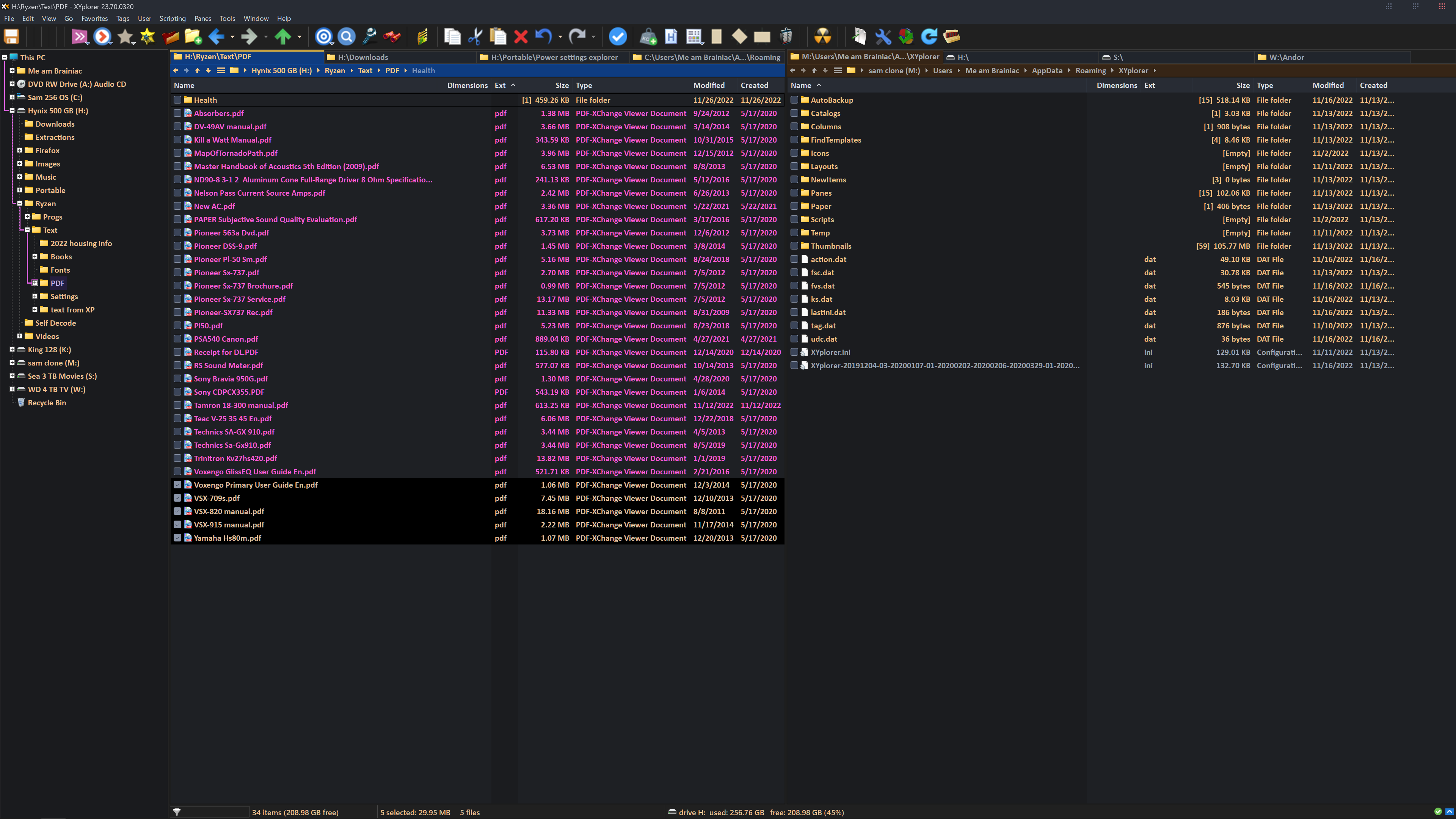Click the hamburger menu in left address bar
The image size is (1456, 819).
tap(220, 71)
